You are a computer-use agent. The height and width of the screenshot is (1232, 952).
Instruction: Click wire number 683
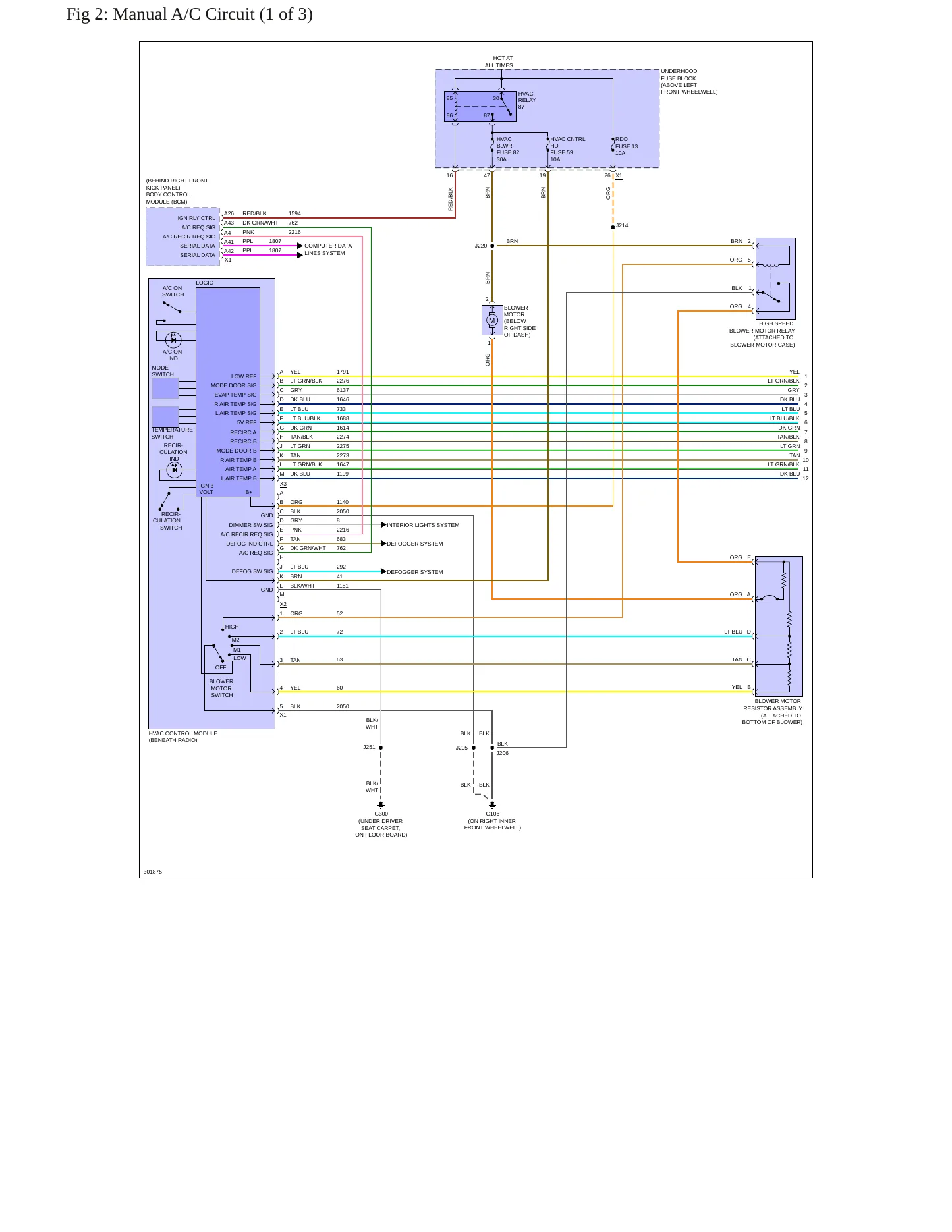point(341,539)
